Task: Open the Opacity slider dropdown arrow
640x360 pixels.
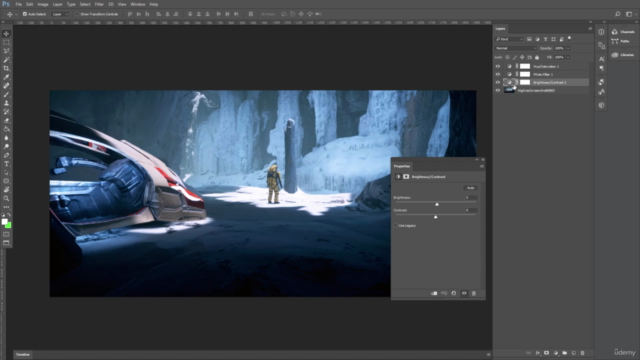Action: tap(568, 48)
